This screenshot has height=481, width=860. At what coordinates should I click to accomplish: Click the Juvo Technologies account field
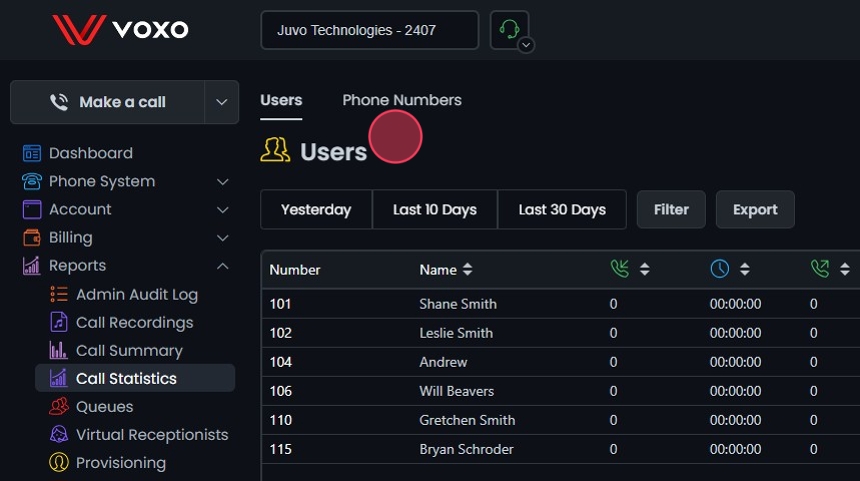(369, 30)
